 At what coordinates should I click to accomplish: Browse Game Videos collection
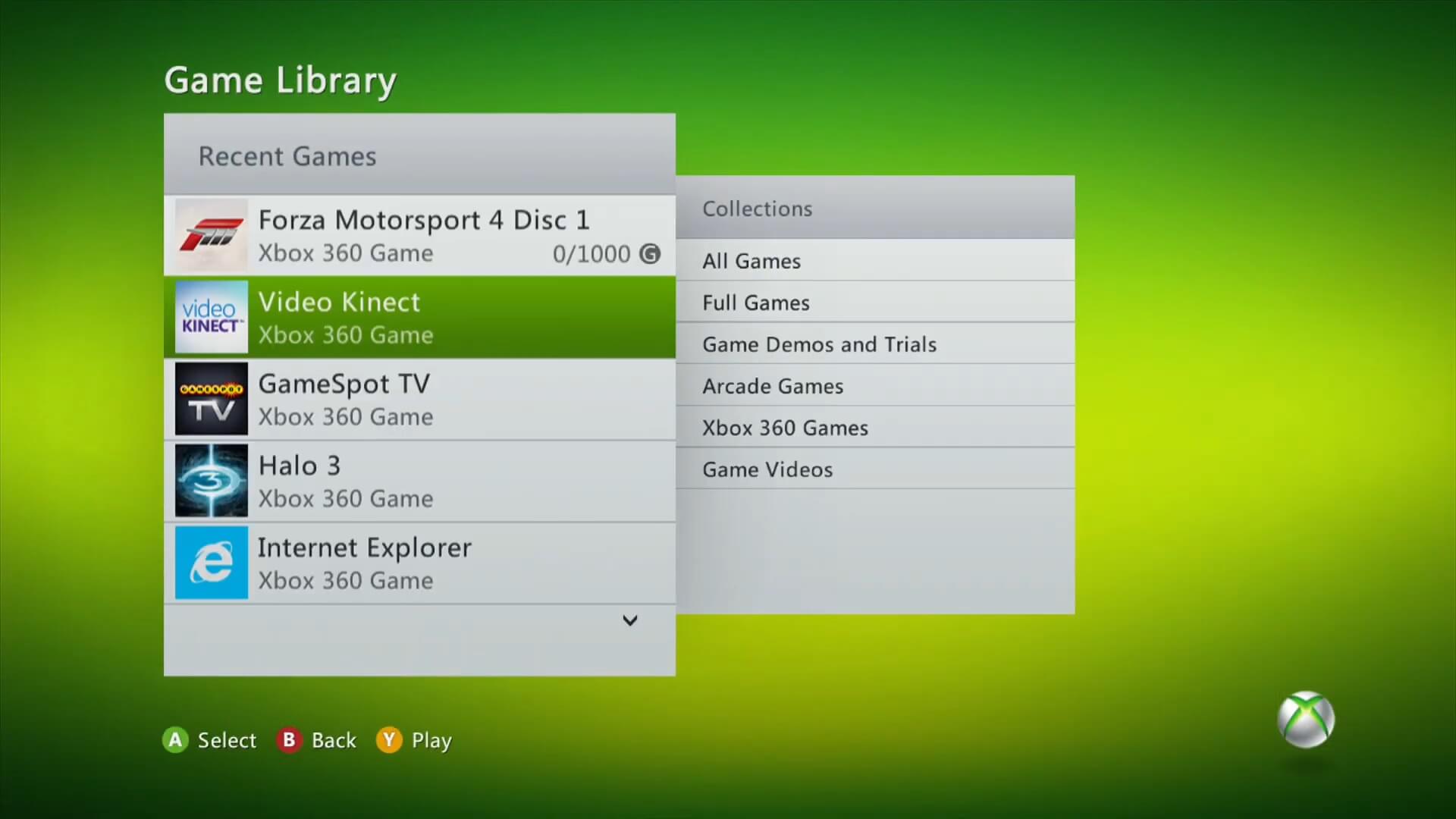coord(767,469)
